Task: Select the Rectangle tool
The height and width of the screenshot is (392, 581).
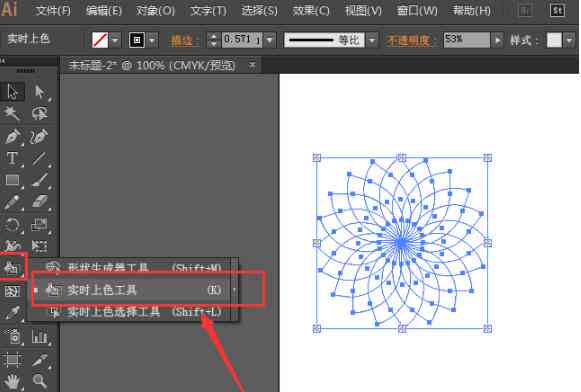Action: pyautogui.click(x=12, y=180)
